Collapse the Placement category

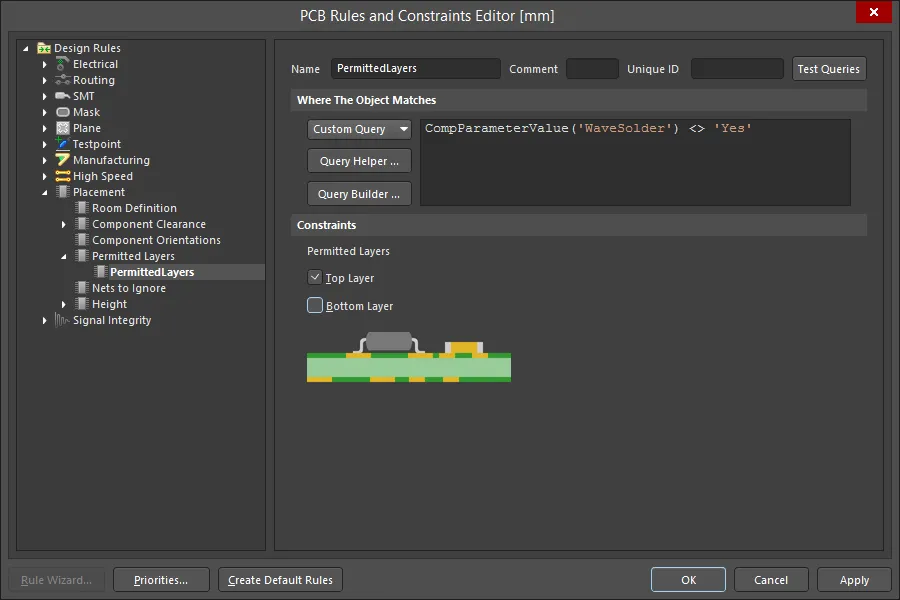45,192
